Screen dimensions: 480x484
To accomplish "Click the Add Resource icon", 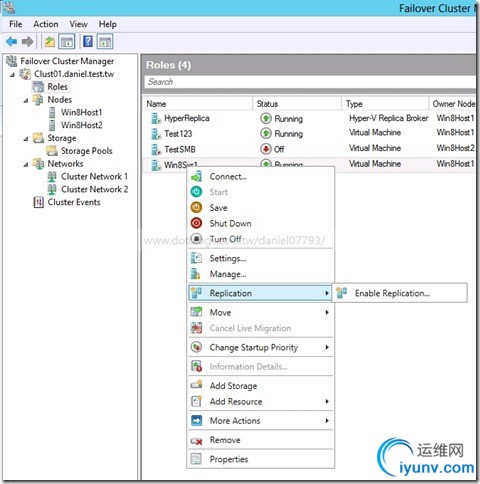I will (196, 401).
